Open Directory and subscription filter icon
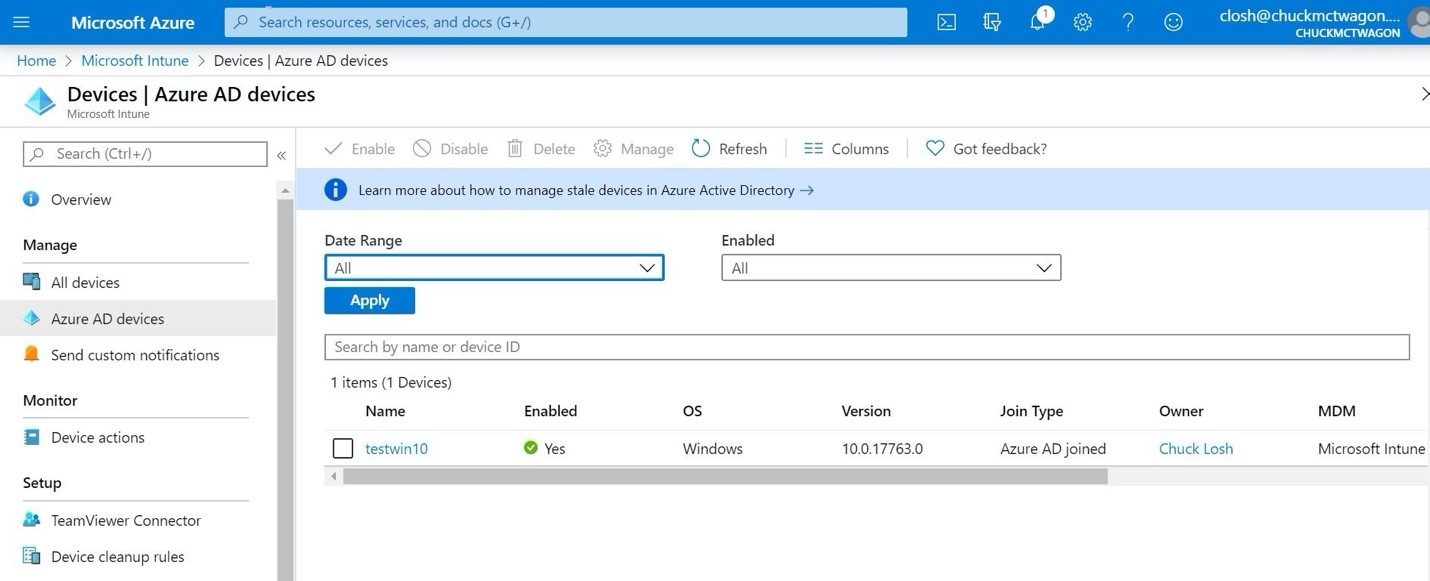The image size is (1430, 581). [x=992, y=22]
